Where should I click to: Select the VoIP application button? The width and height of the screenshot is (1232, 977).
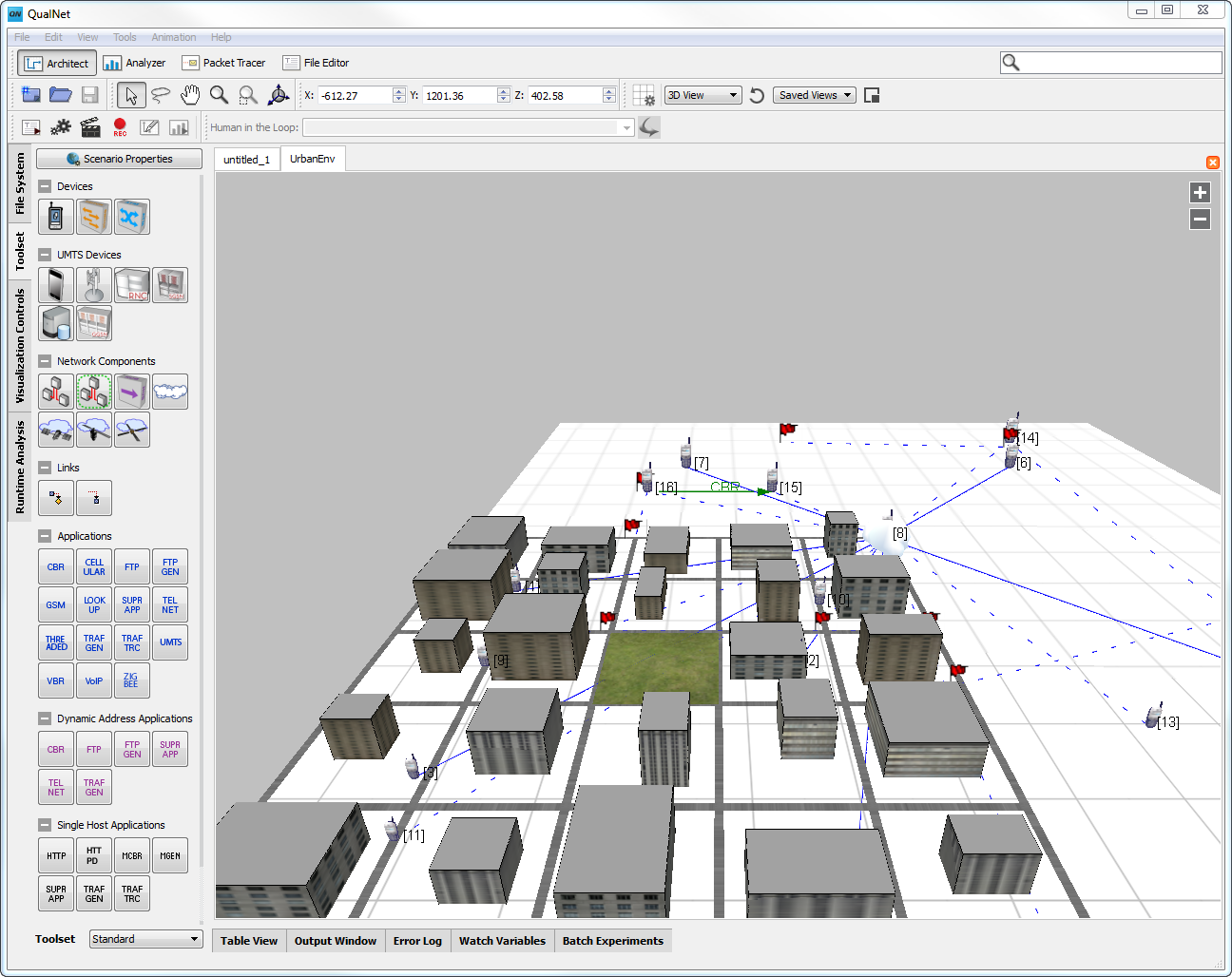[94, 680]
